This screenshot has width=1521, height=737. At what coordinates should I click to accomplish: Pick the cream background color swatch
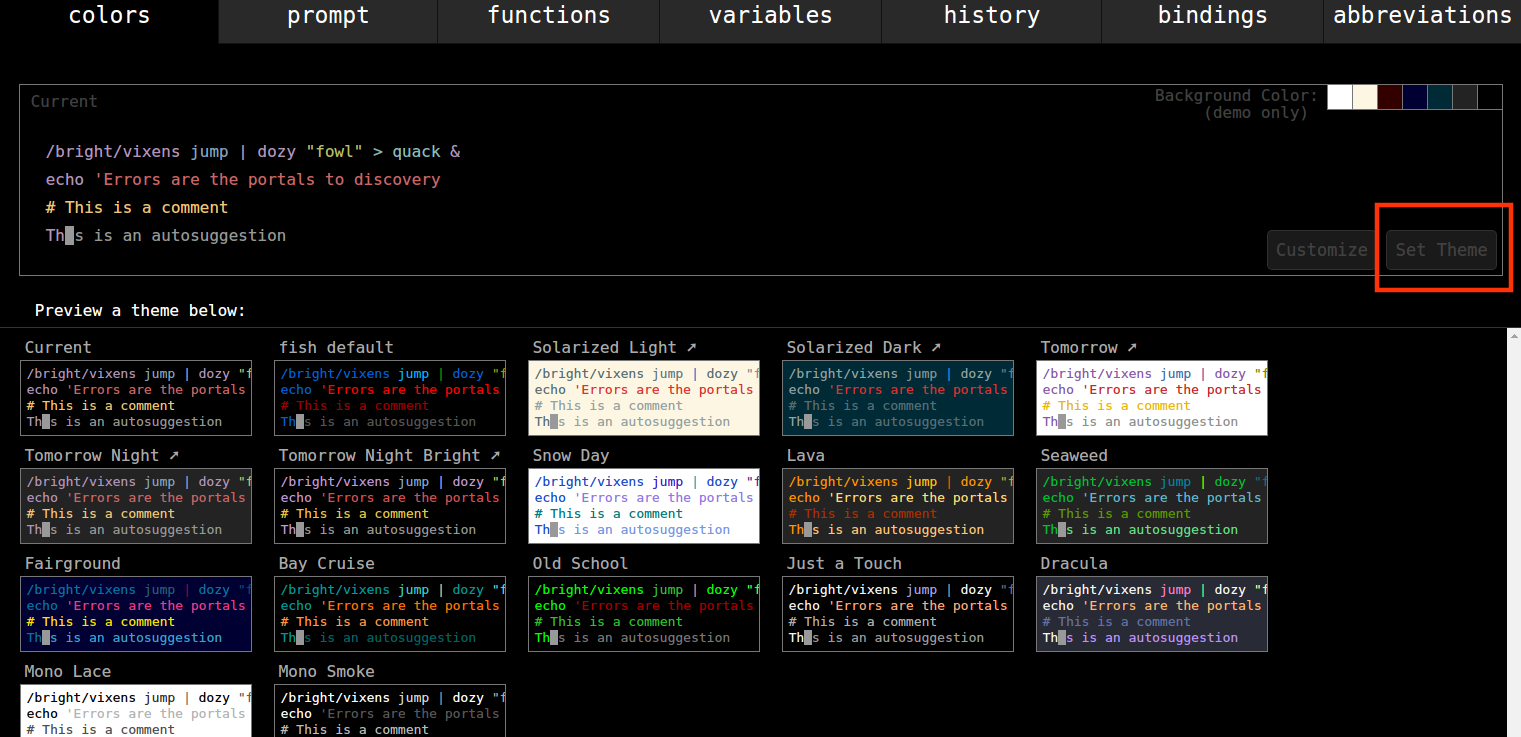point(1365,97)
